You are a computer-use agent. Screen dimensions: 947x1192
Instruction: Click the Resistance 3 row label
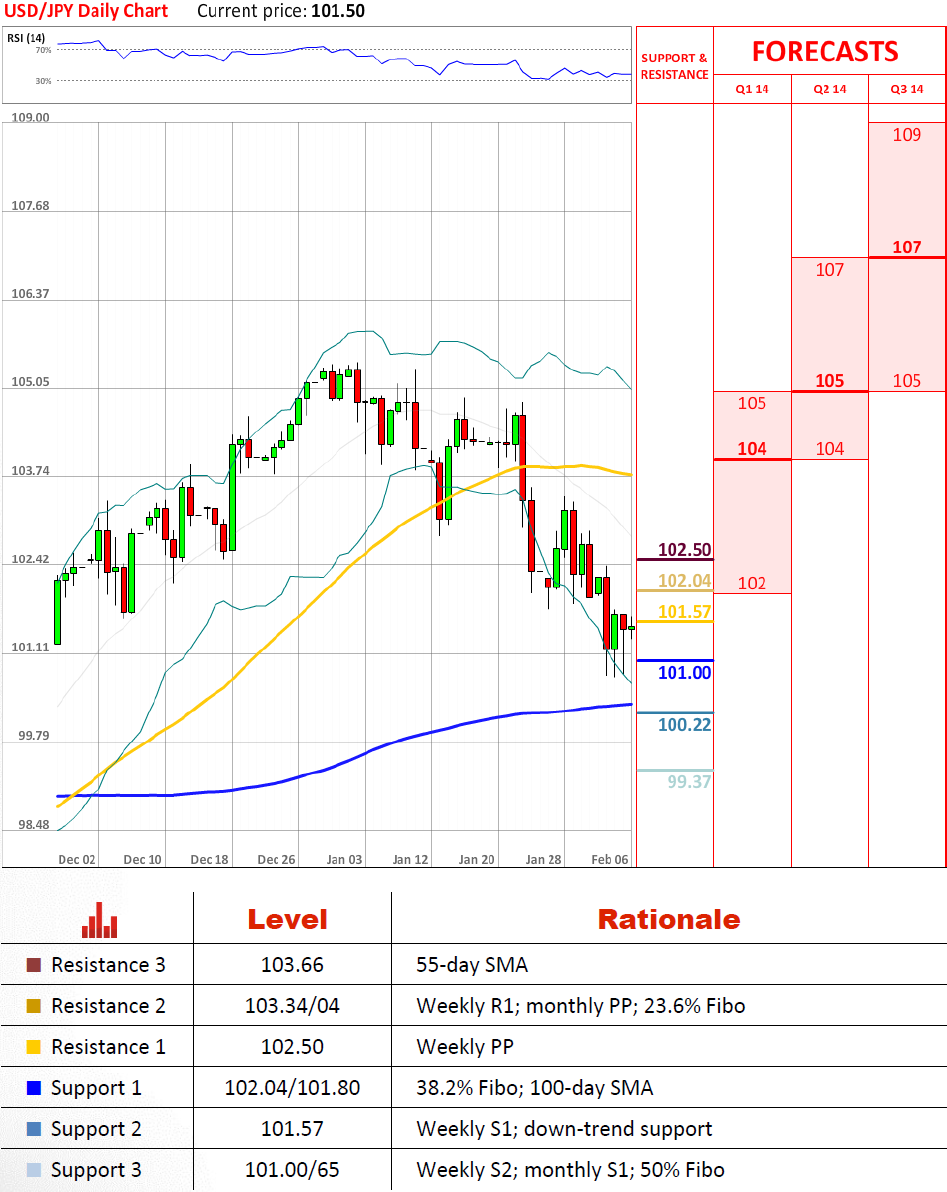(x=108, y=965)
